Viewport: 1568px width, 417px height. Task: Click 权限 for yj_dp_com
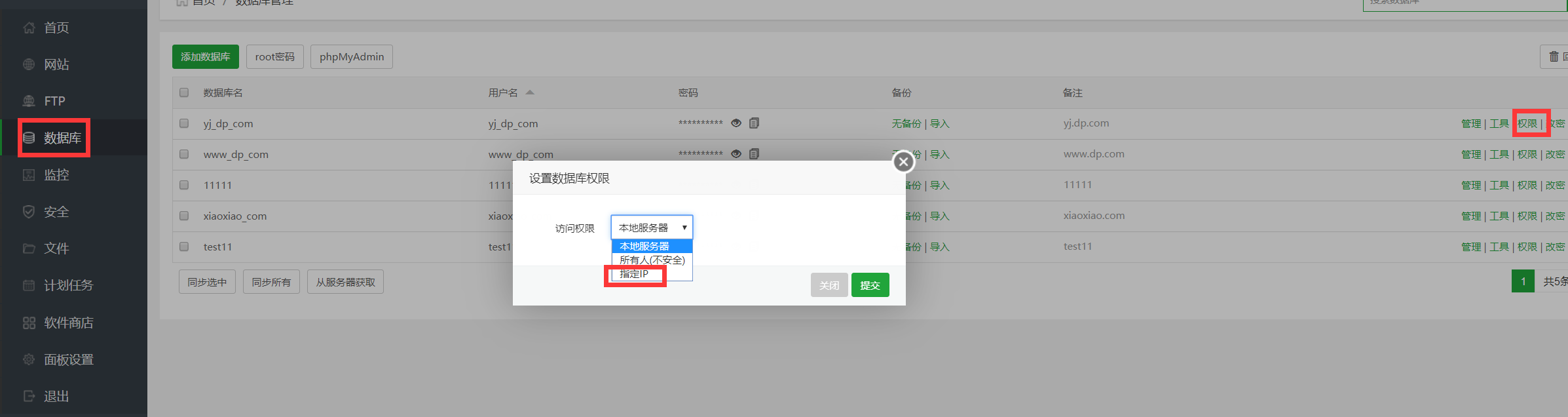1527,123
